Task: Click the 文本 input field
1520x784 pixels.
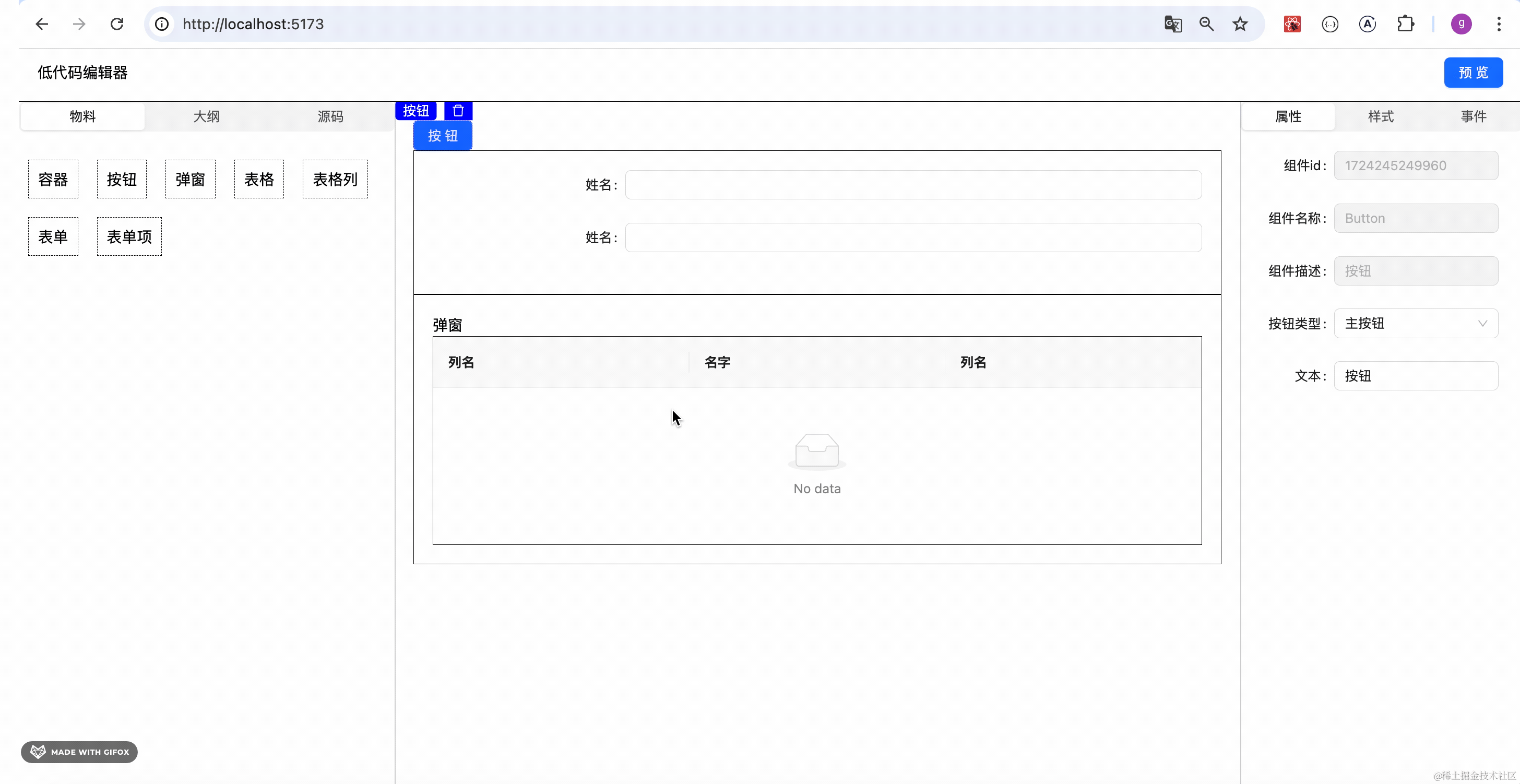Action: pos(1416,376)
